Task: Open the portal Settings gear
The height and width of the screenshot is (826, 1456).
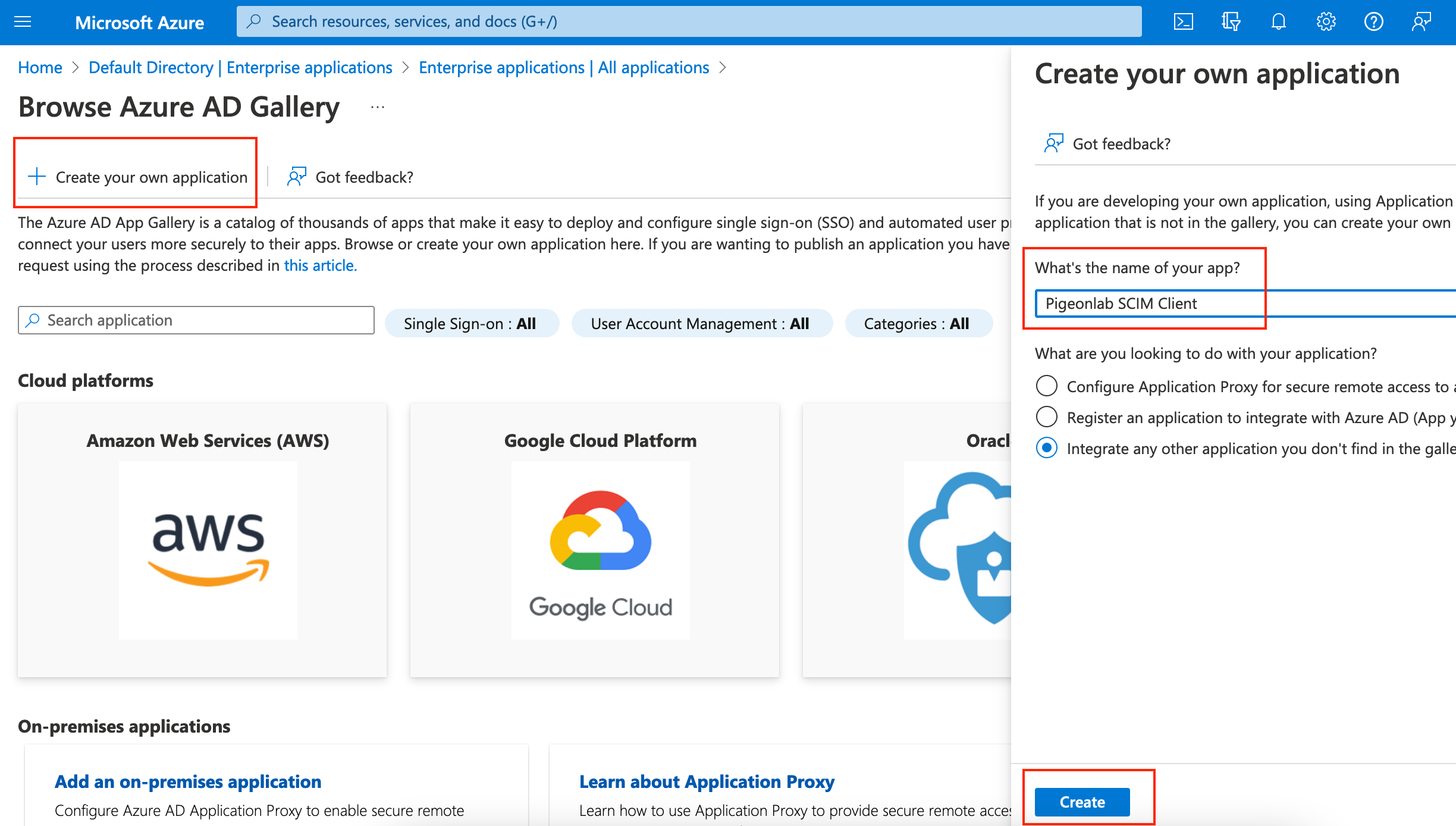Action: coord(1326,22)
